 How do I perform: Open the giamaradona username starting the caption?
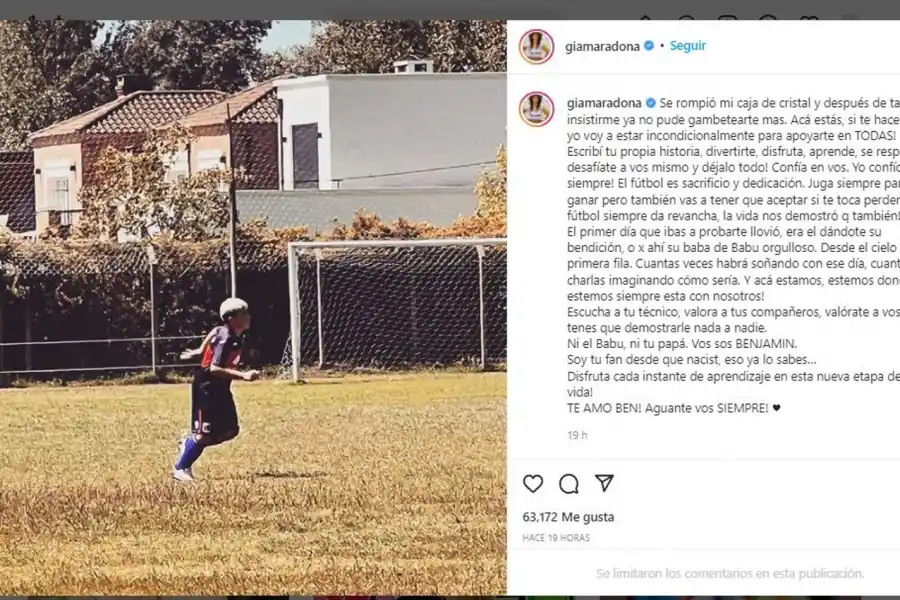(x=604, y=103)
